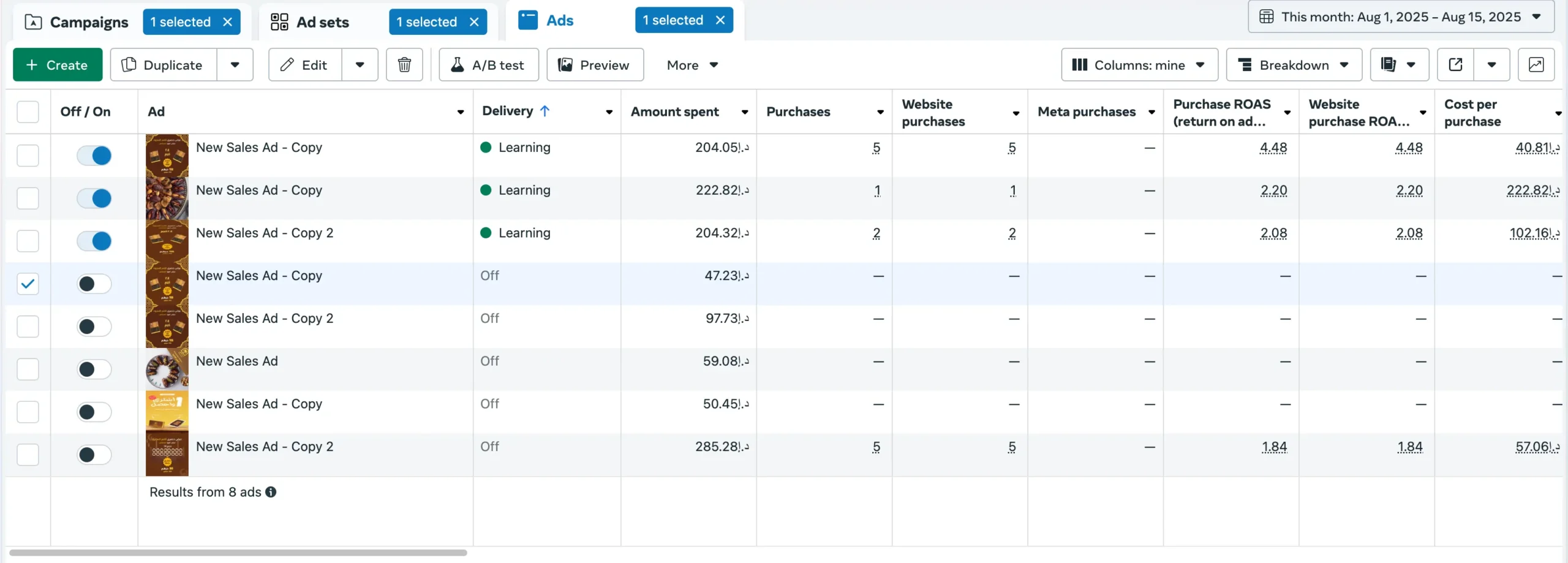Enable the New Sales Ad toggle switch

[x=94, y=369]
